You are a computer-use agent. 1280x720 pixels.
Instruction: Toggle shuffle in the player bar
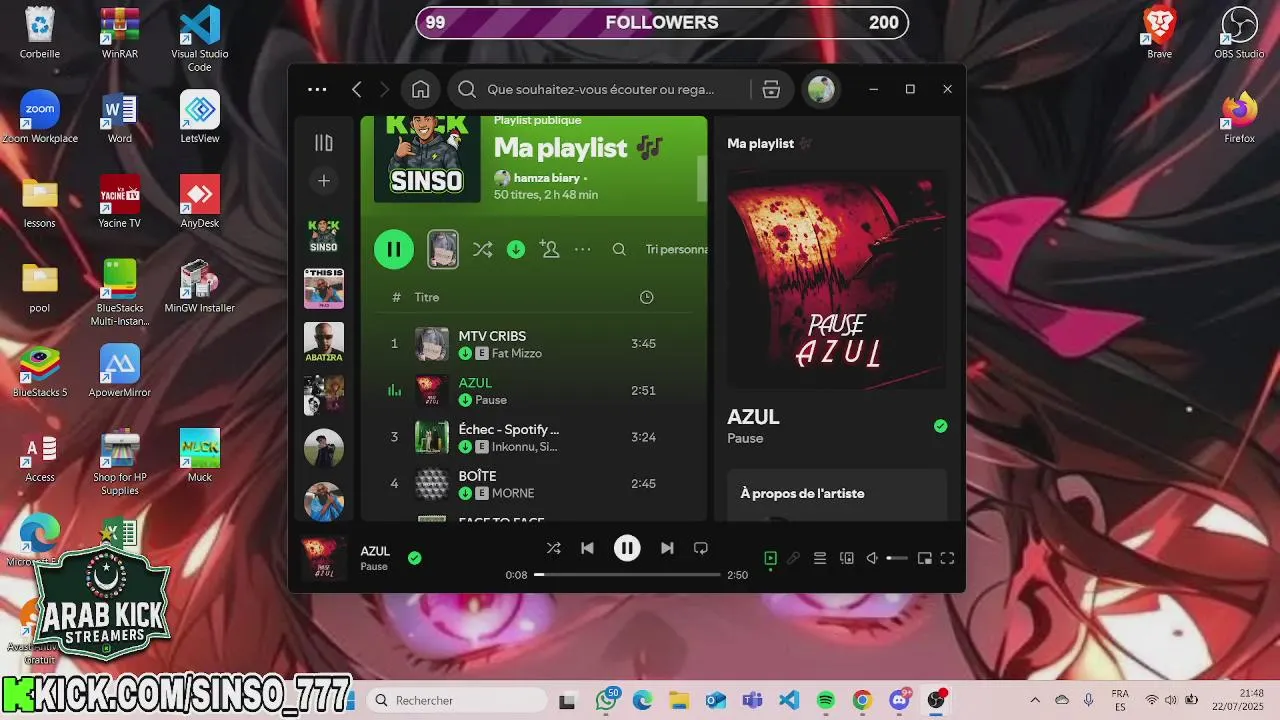[x=553, y=548]
